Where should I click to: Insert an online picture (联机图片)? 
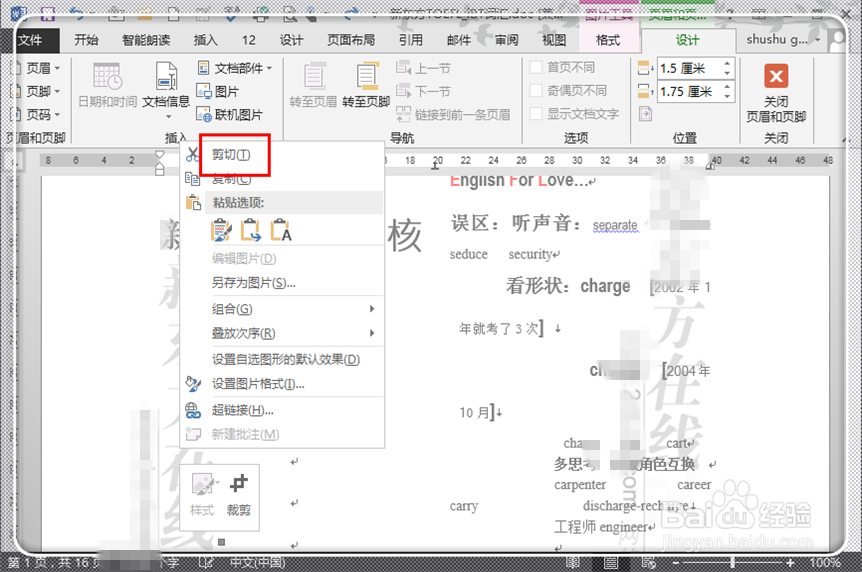pyautogui.click(x=203, y=114)
